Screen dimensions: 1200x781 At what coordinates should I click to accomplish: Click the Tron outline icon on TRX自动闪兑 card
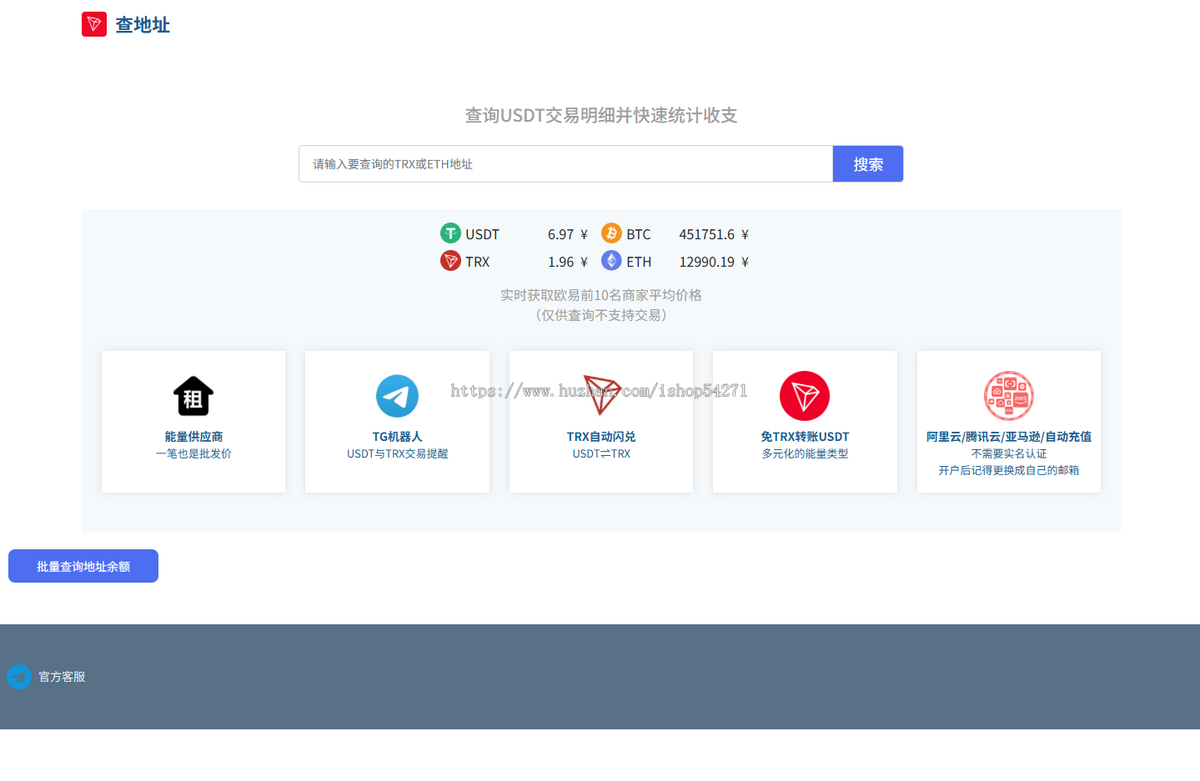(x=602, y=396)
